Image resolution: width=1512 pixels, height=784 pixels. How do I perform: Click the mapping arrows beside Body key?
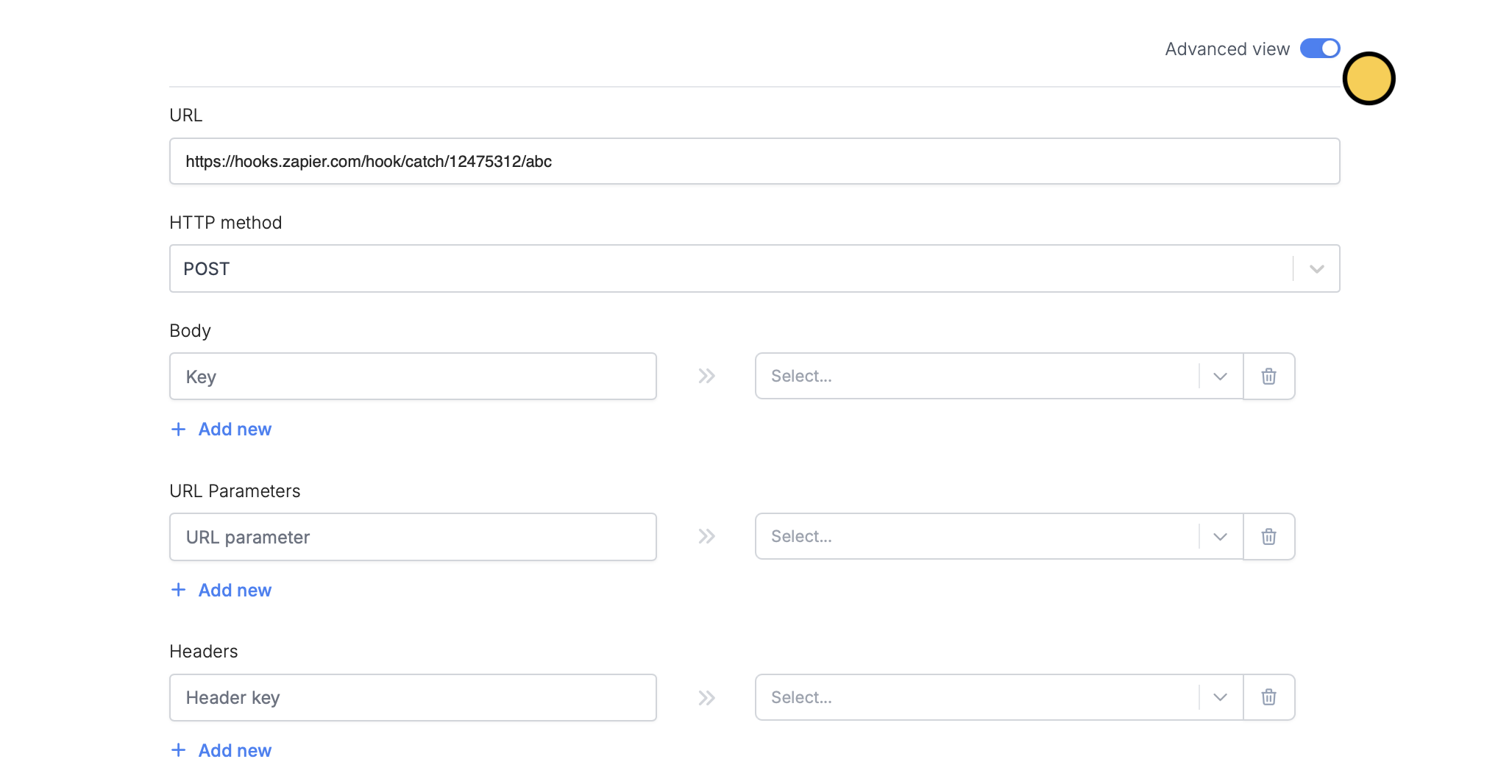pyautogui.click(x=706, y=376)
